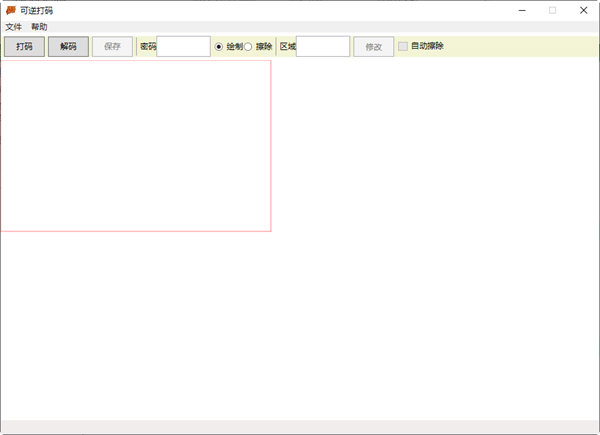
Task: Focus the 区域 input field
Action: [323, 47]
